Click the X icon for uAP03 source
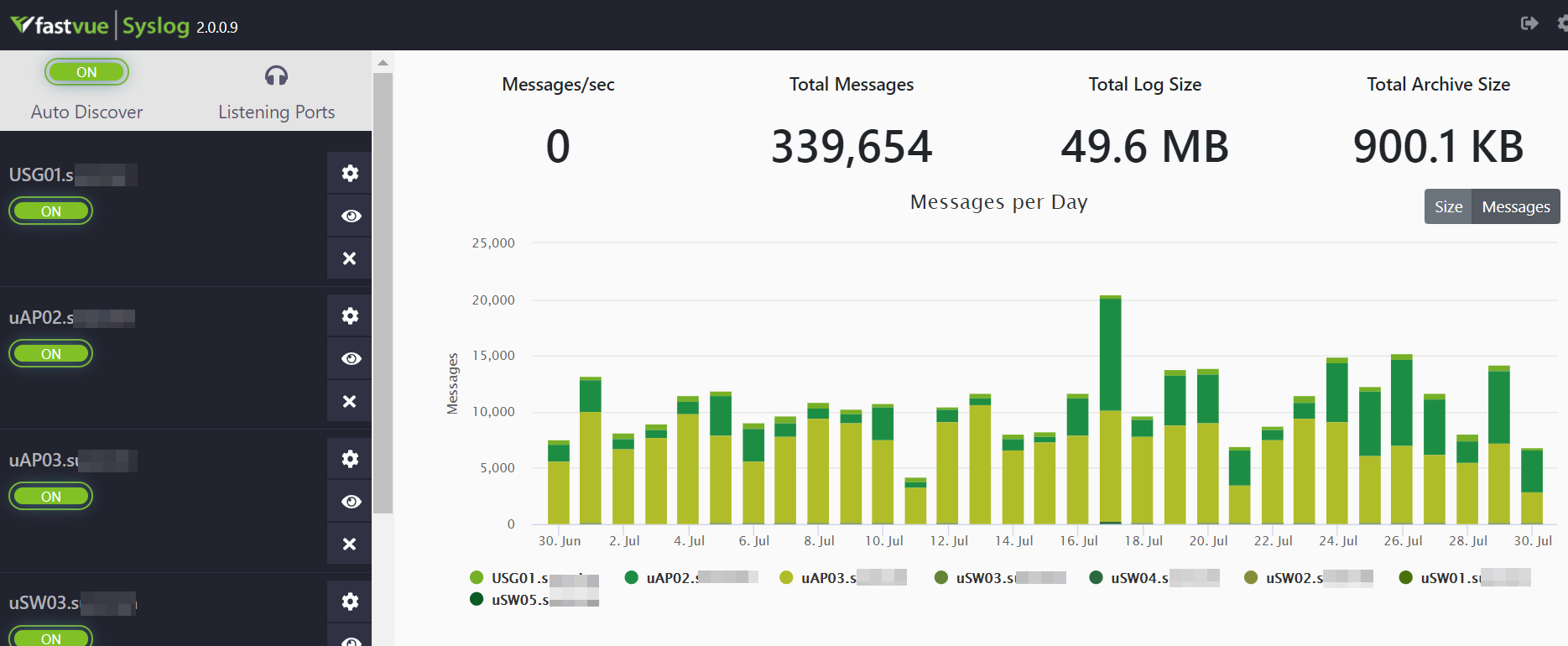Viewport: 1568px width, 646px height. [x=350, y=544]
